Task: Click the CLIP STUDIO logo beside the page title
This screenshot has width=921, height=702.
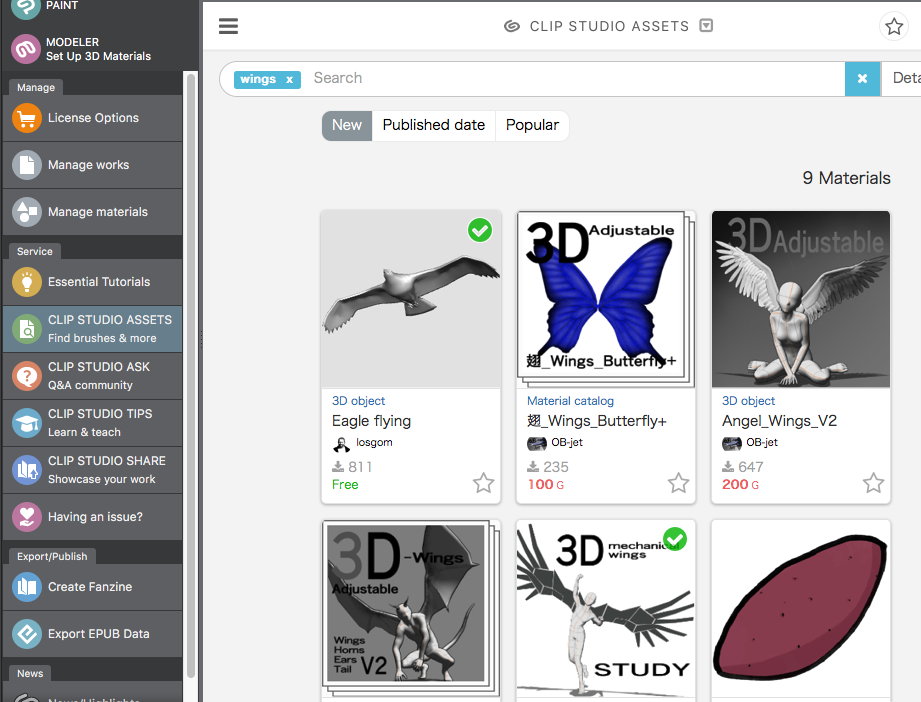Action: pos(512,26)
